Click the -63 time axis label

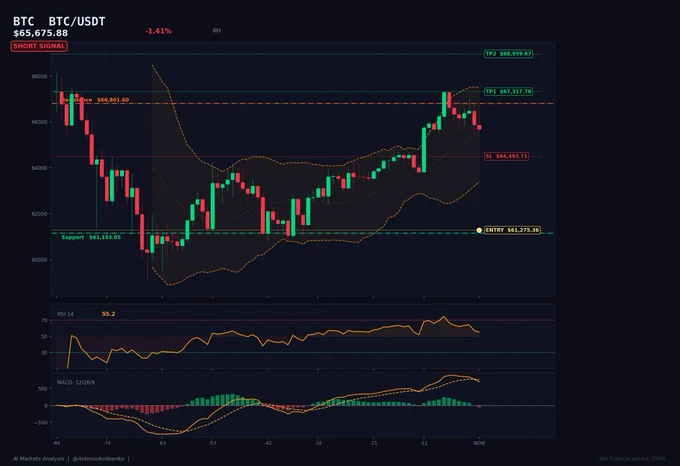point(162,443)
